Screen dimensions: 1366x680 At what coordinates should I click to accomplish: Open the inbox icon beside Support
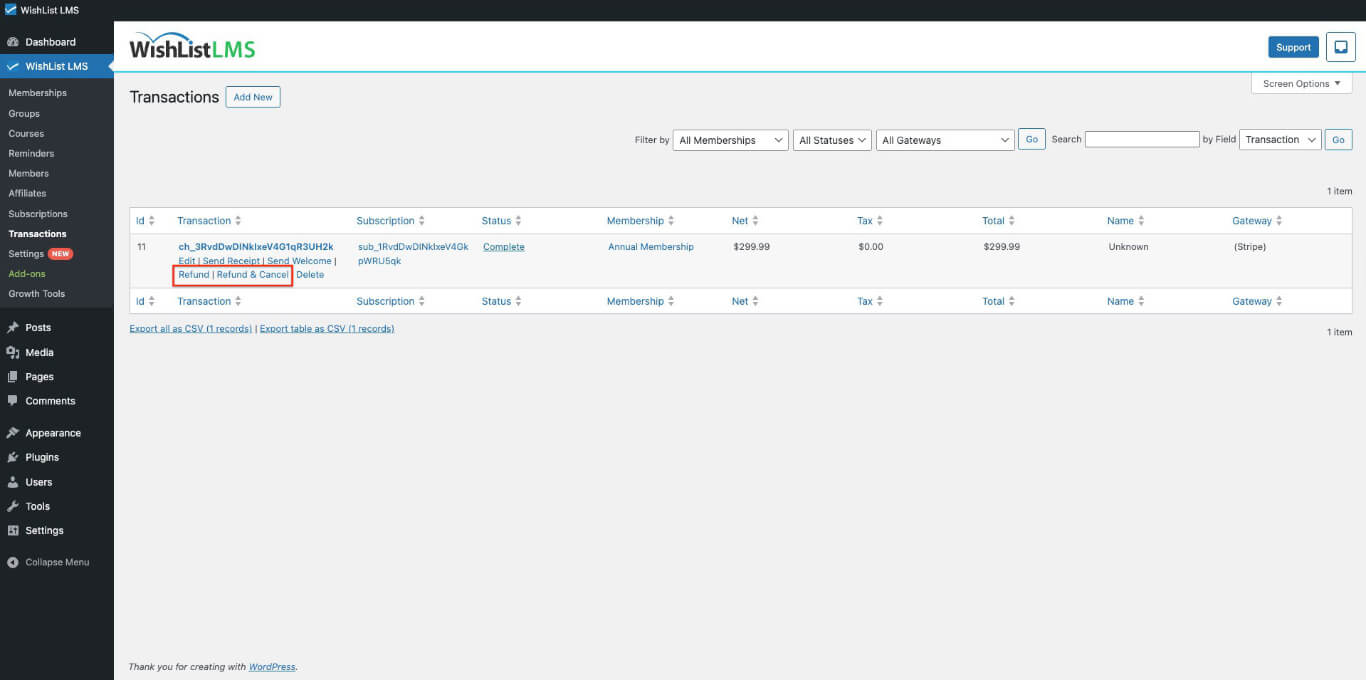1340,47
